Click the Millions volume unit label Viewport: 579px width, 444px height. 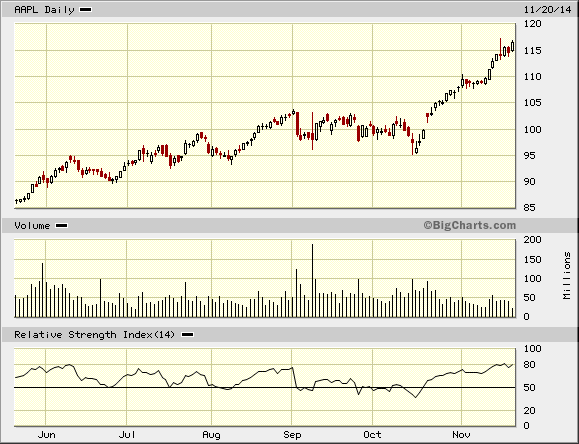click(567, 276)
